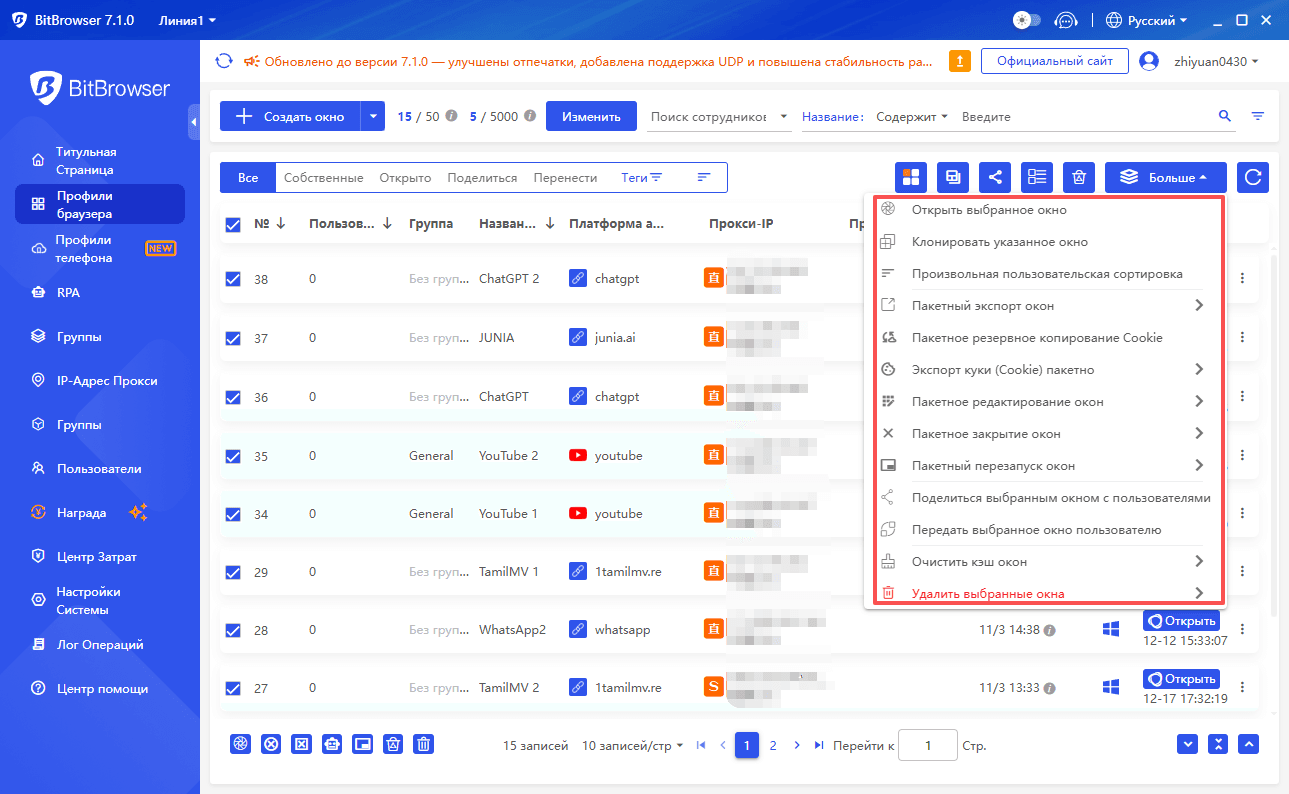The width and height of the screenshot is (1289, 794).
Task: Open Официальный сайт link at the top
Action: 1054,61
